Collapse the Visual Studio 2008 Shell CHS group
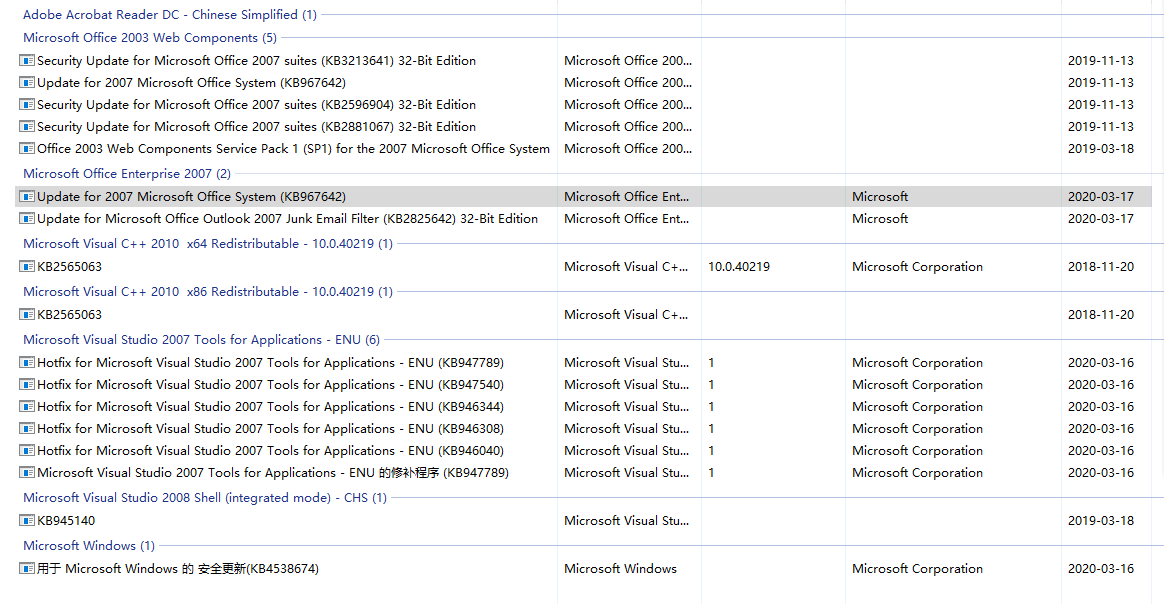This screenshot has height=604, width=1164. tap(205, 498)
